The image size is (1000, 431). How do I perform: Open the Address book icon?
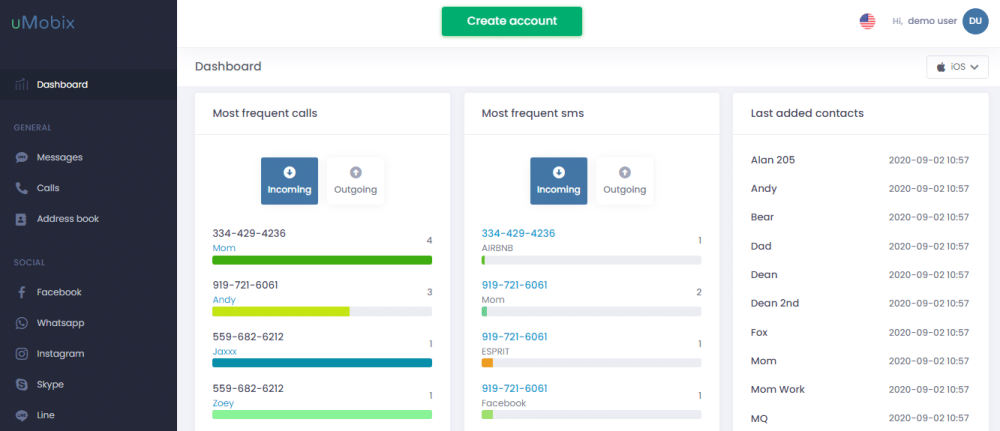22,219
